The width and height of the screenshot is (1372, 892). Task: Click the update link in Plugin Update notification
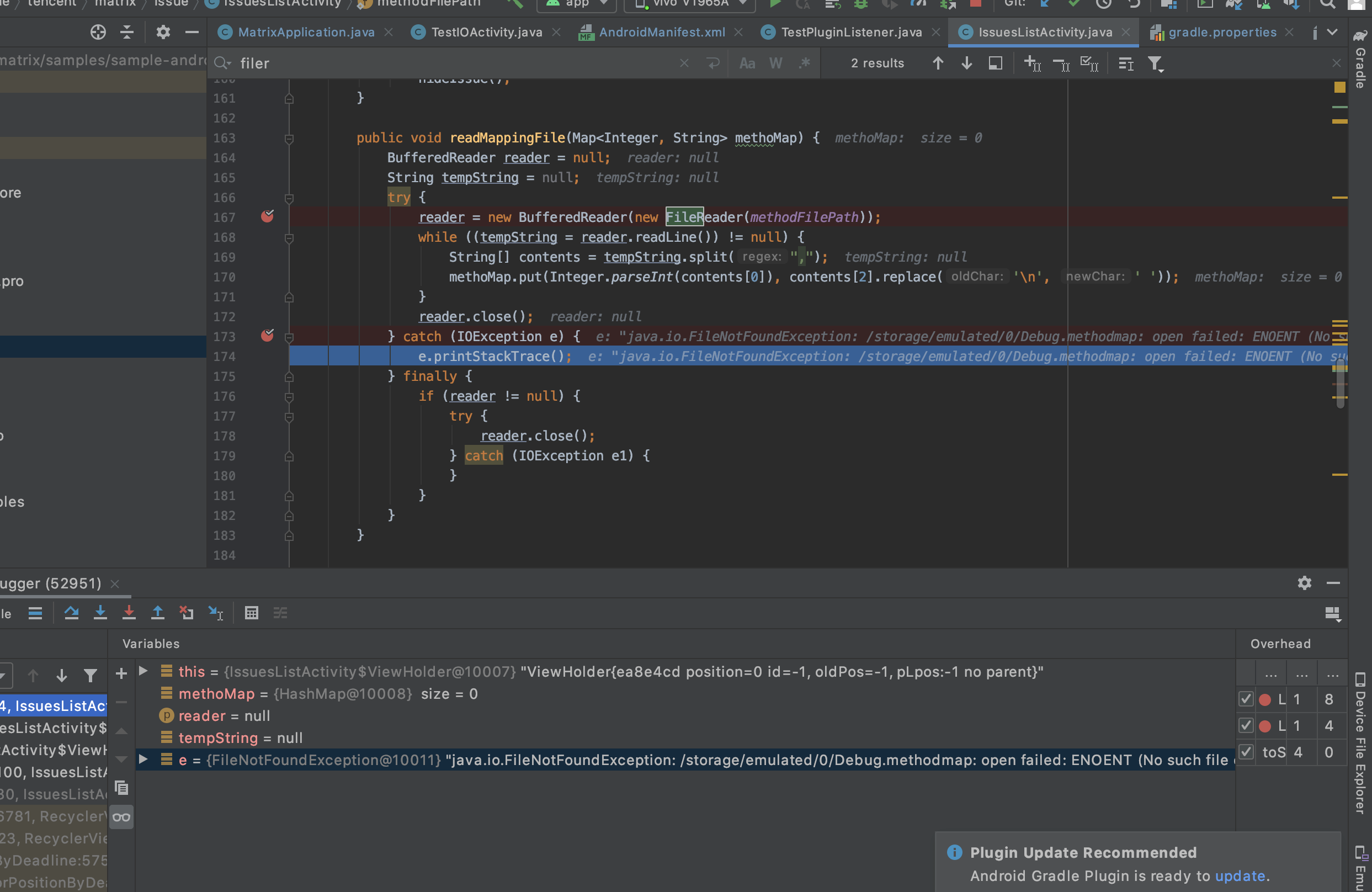click(x=1240, y=876)
